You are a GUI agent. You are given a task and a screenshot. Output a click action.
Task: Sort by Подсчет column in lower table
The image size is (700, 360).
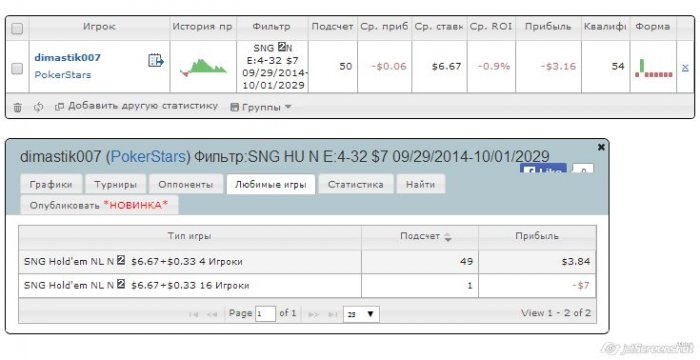pos(420,237)
